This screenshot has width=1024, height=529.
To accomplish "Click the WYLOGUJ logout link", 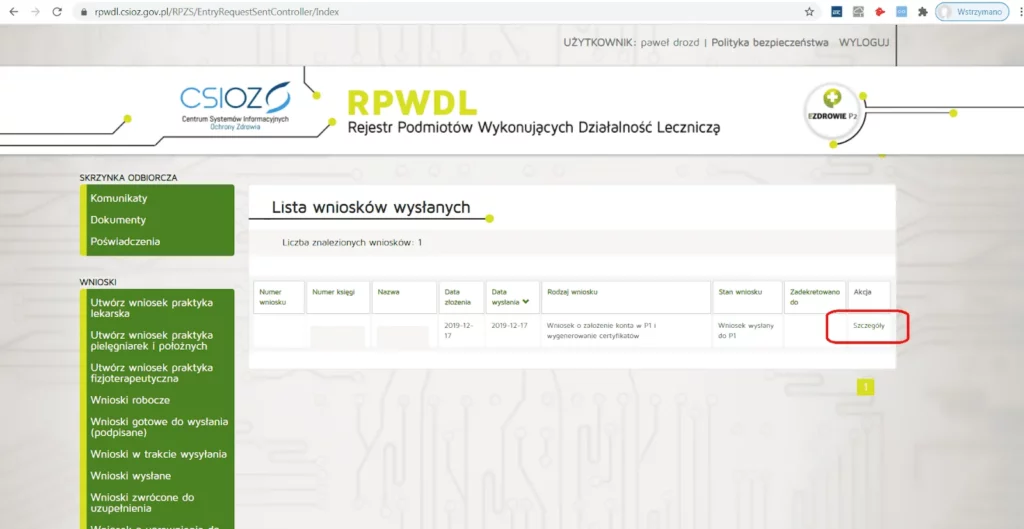I will tap(863, 43).
